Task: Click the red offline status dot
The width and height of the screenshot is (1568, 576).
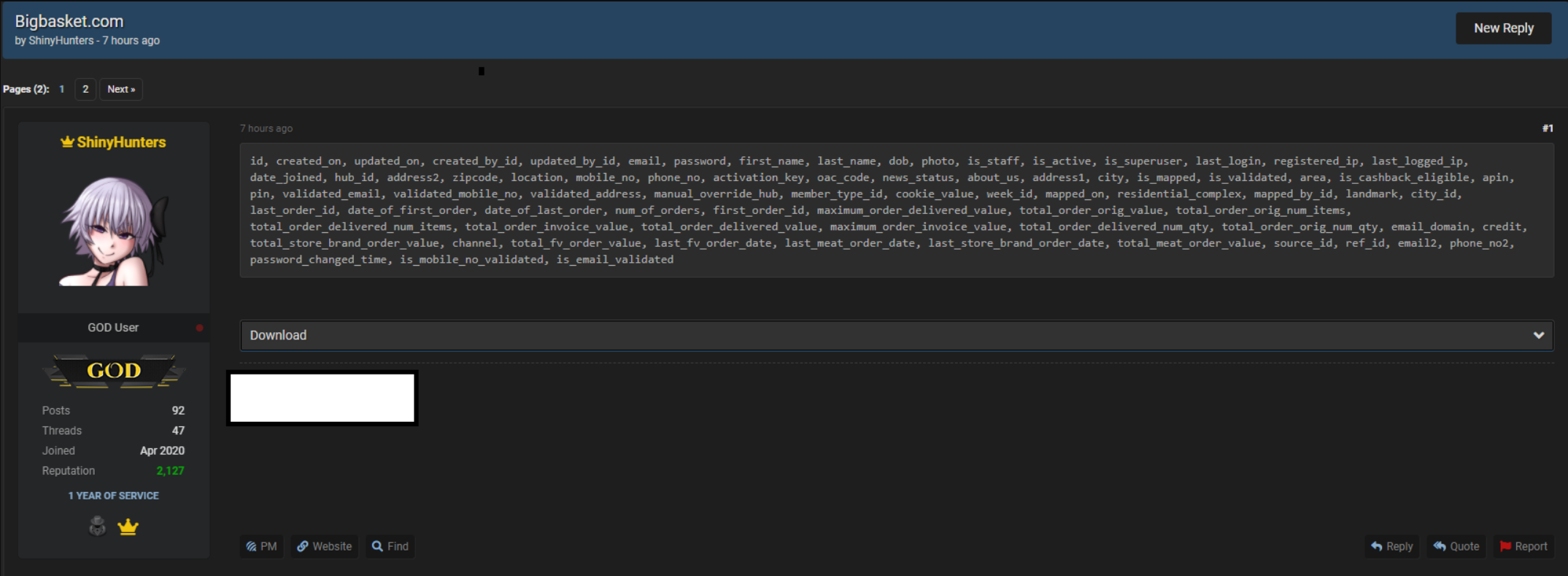Action: point(199,328)
